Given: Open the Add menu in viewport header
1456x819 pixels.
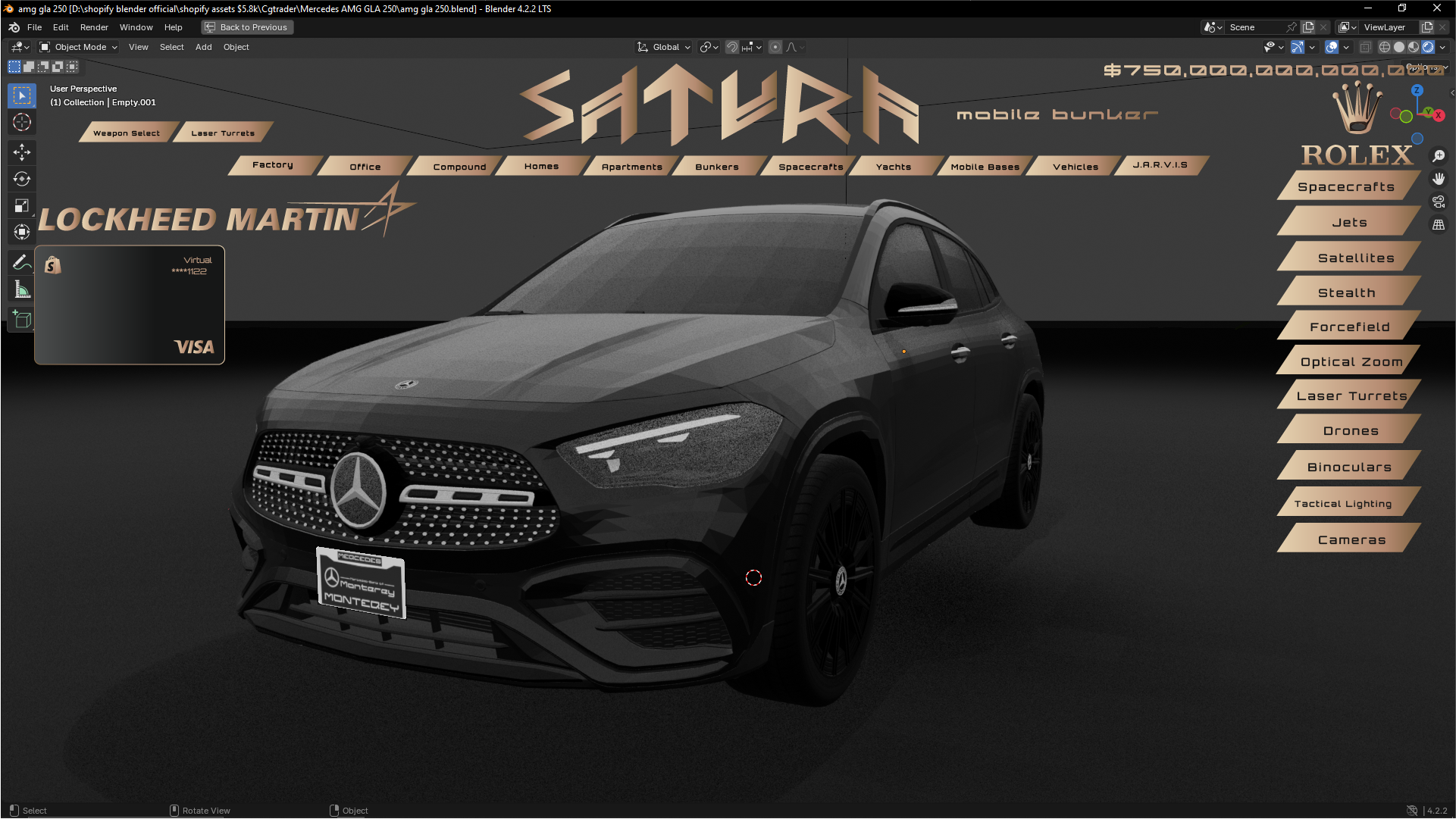Looking at the screenshot, I should (203, 47).
